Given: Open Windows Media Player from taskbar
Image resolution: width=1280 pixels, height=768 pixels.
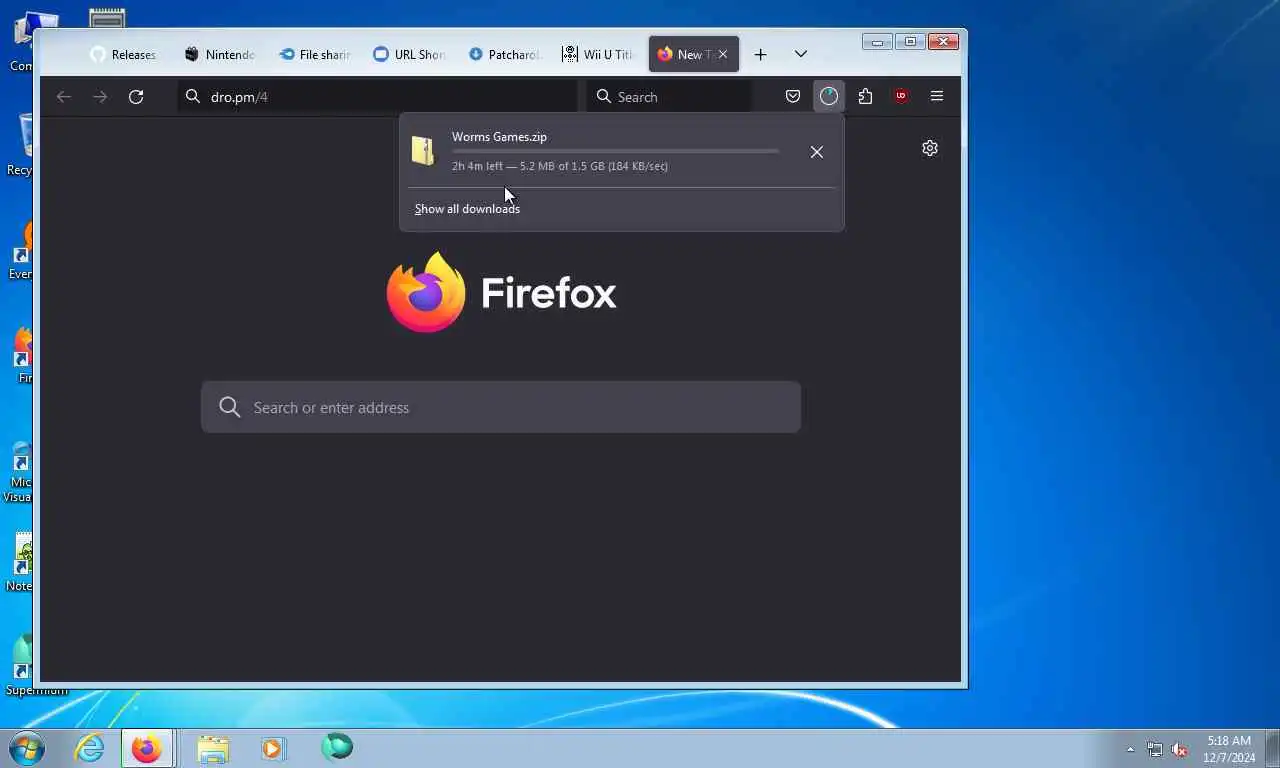Looking at the screenshot, I should [273, 748].
